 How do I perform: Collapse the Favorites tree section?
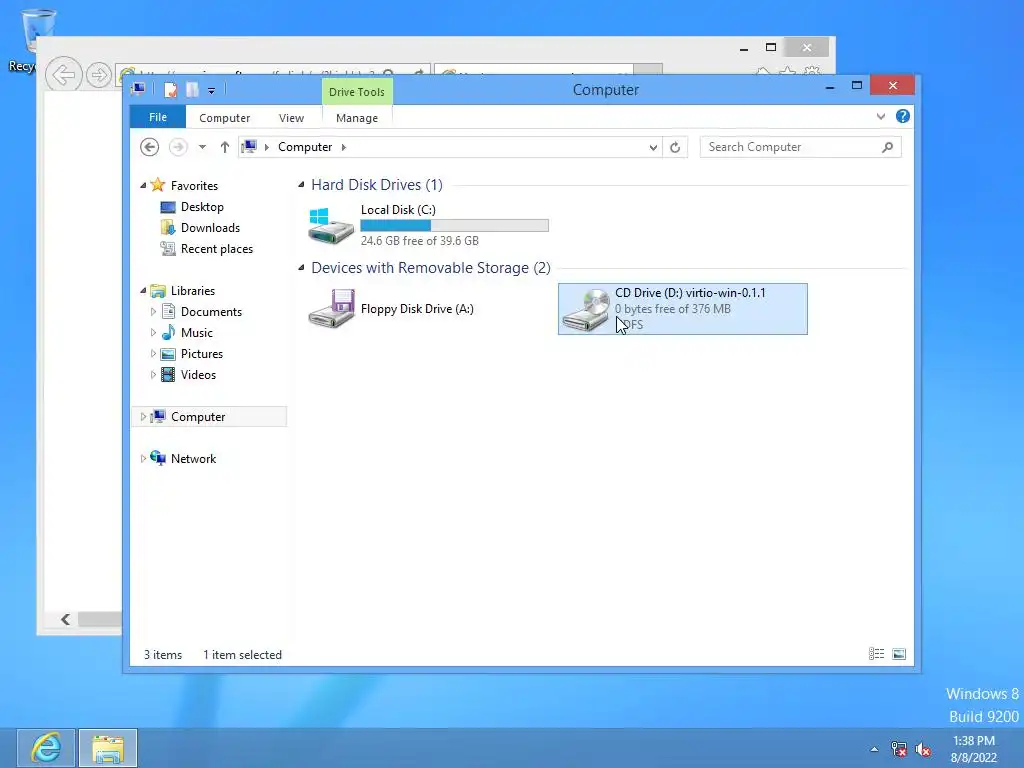143,185
